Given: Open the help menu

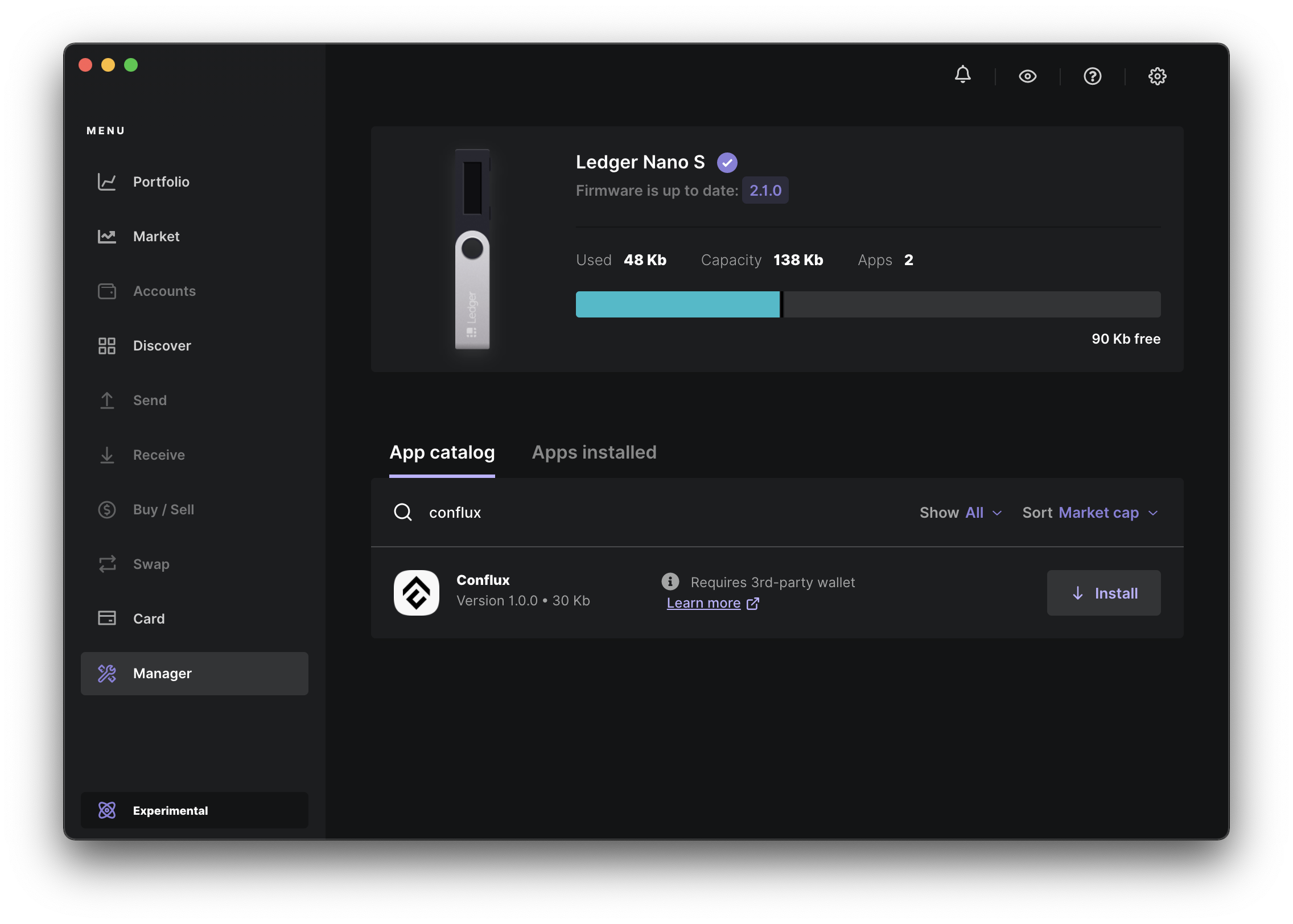Looking at the screenshot, I should pyautogui.click(x=1092, y=76).
